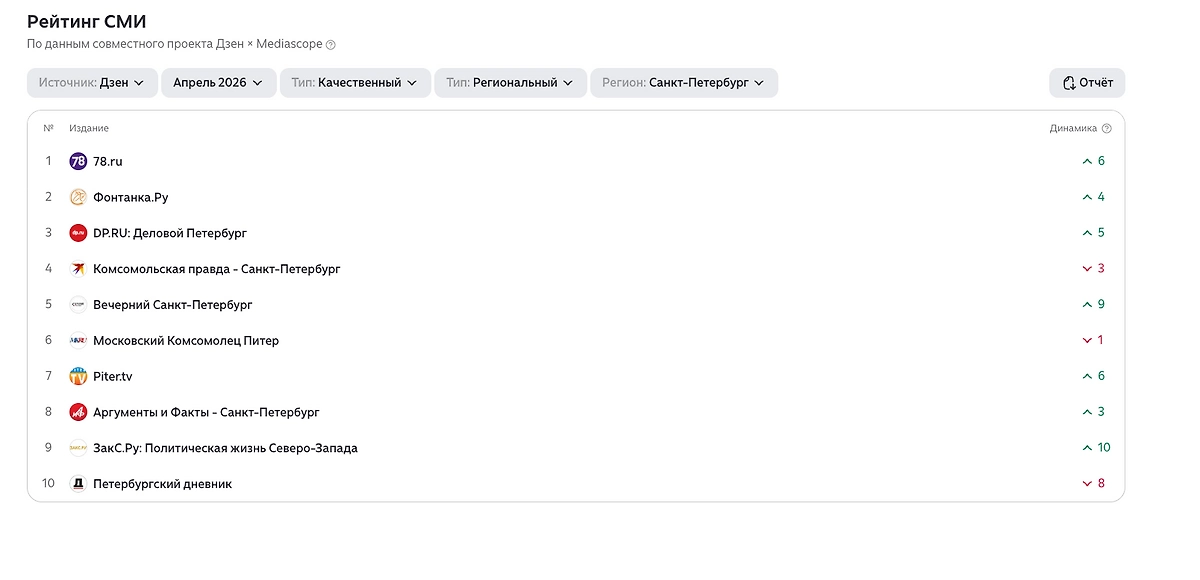
Task: Click the up arrow in 78.ru row
Action: pyautogui.click(x=1087, y=161)
